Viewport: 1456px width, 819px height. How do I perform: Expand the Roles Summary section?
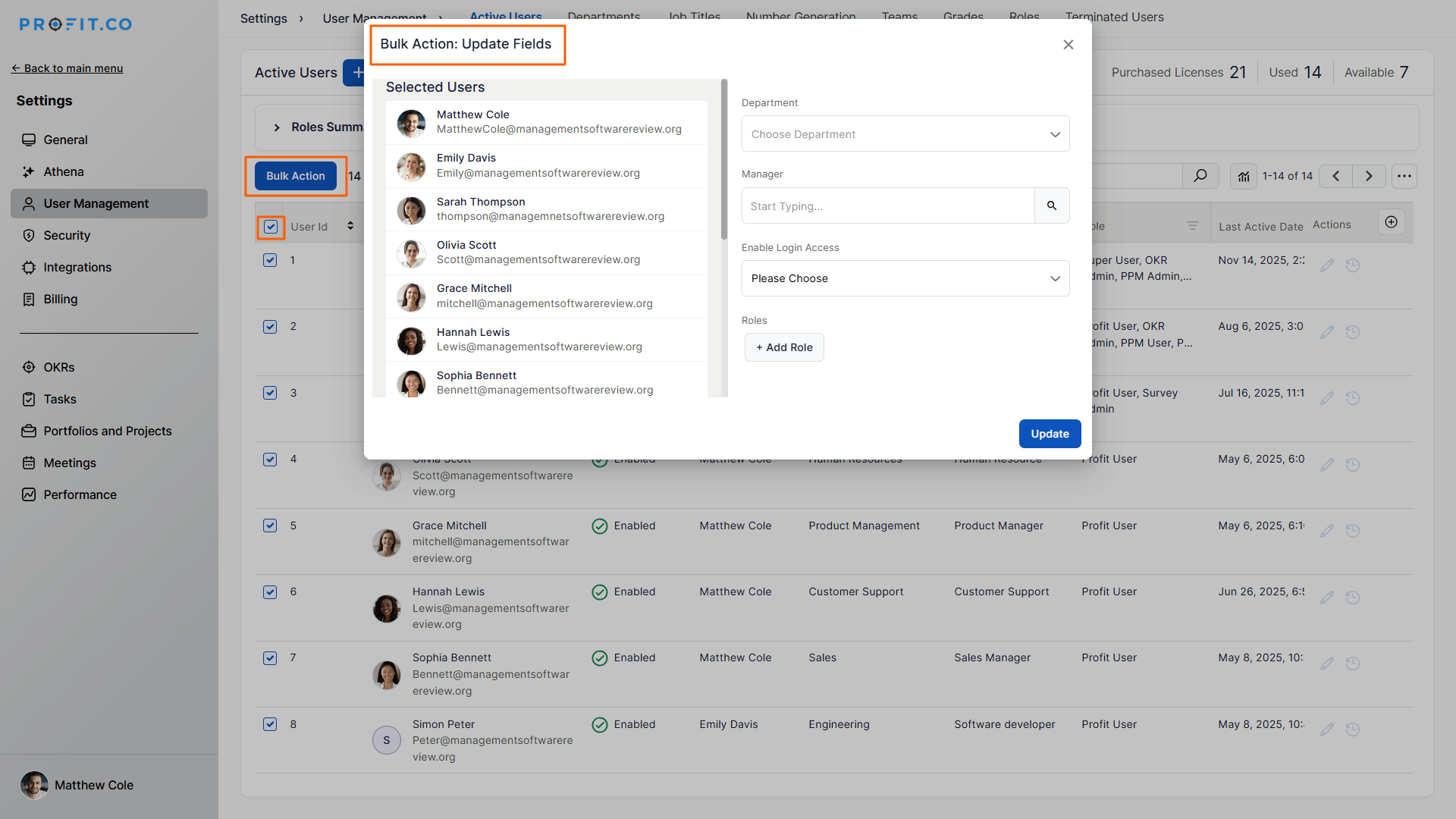(277, 127)
